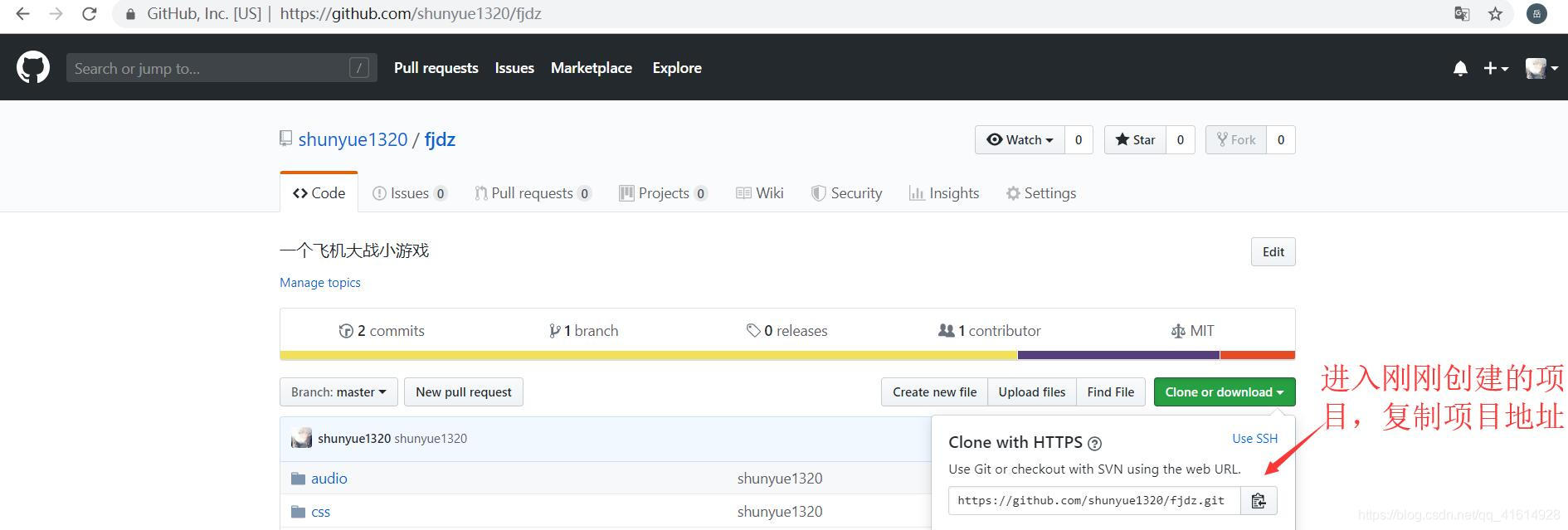The image size is (1568, 530).
Task: Switch to the repository Pull requests tab
Action: 533,193
